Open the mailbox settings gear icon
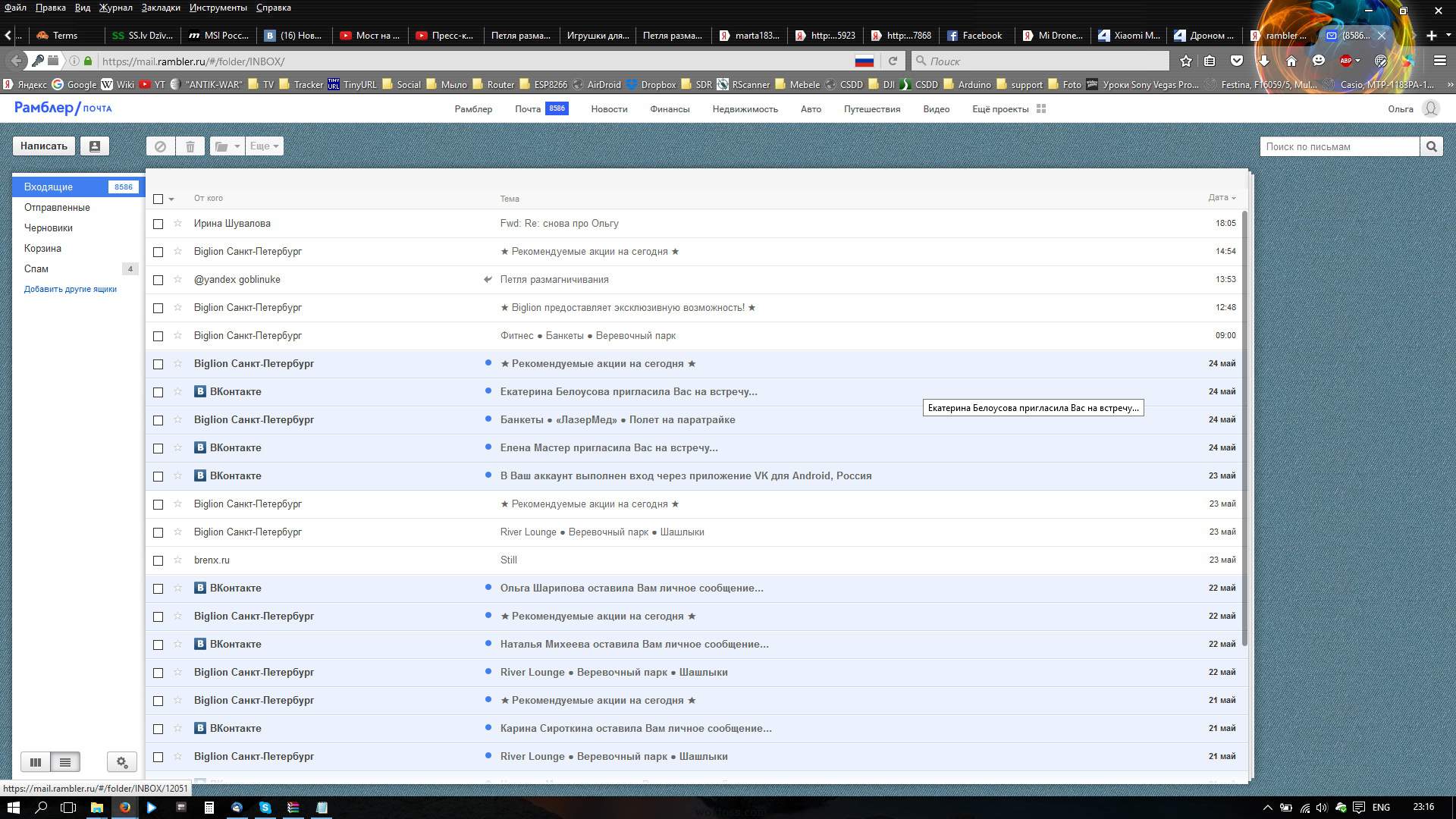The height and width of the screenshot is (819, 1456). pos(122,762)
